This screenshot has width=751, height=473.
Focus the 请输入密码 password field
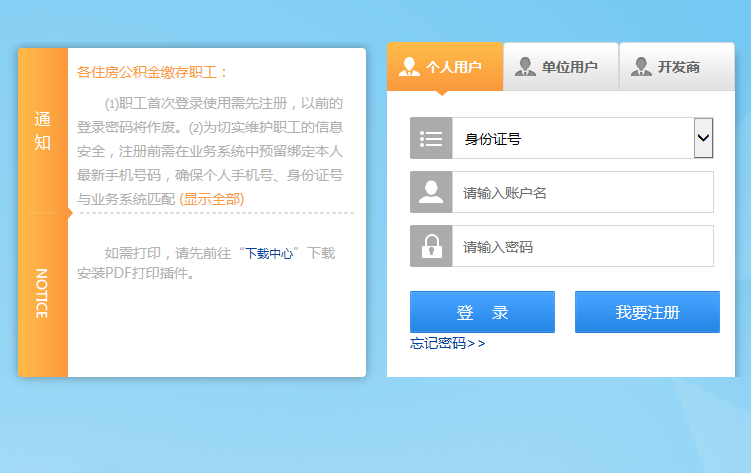click(582, 246)
